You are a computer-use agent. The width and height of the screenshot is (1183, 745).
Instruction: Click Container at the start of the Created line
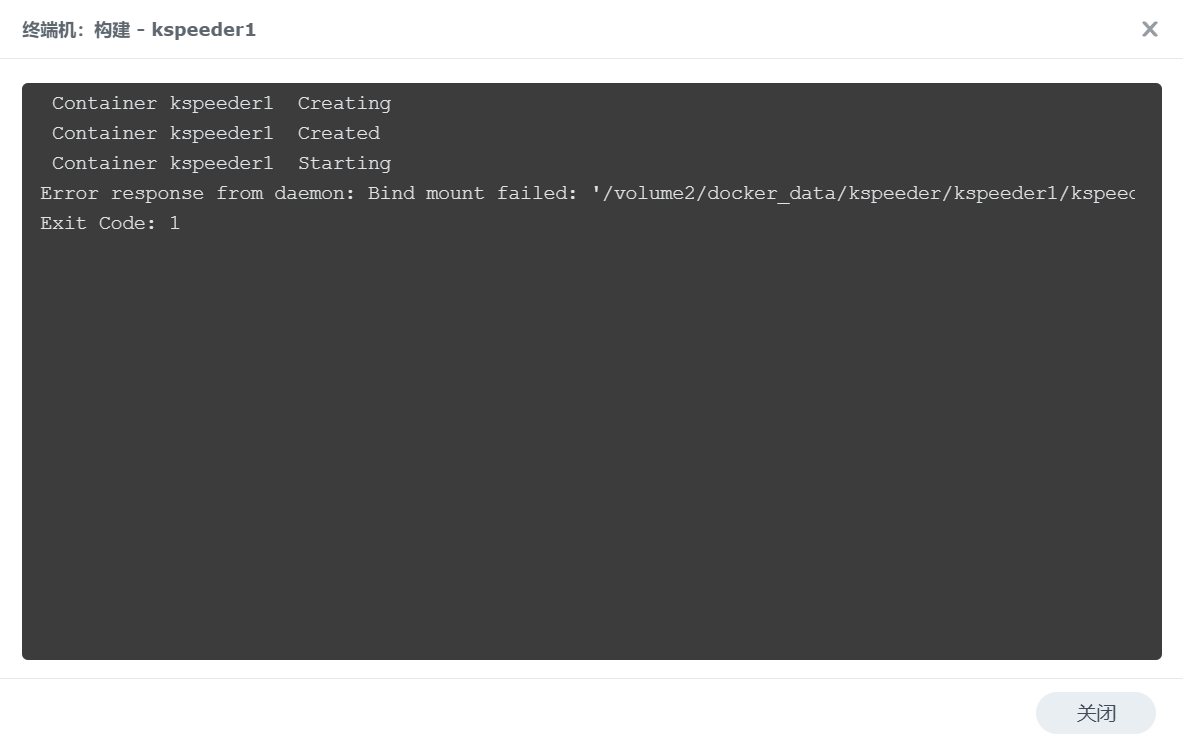104,133
